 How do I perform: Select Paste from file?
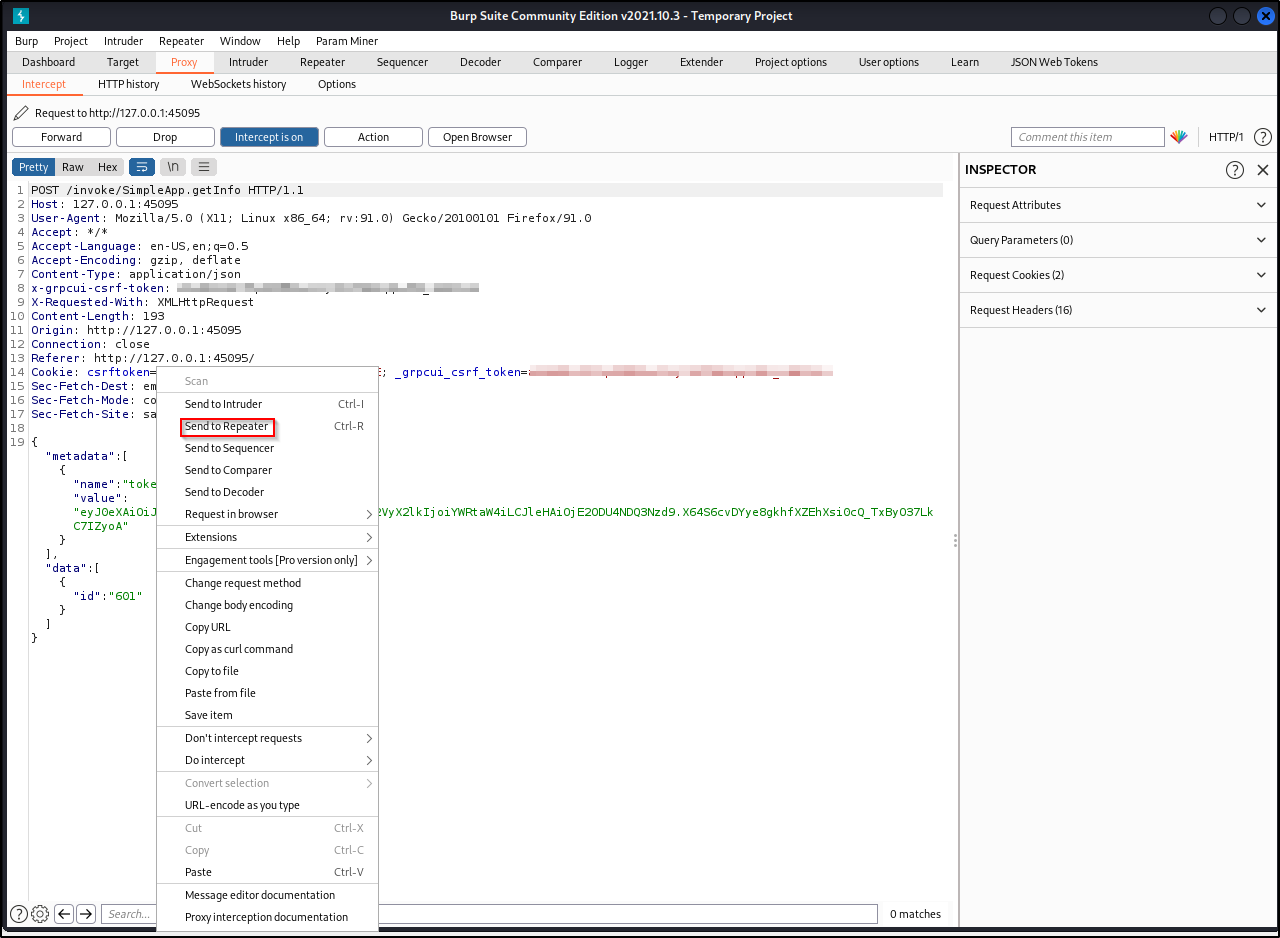coord(267,693)
